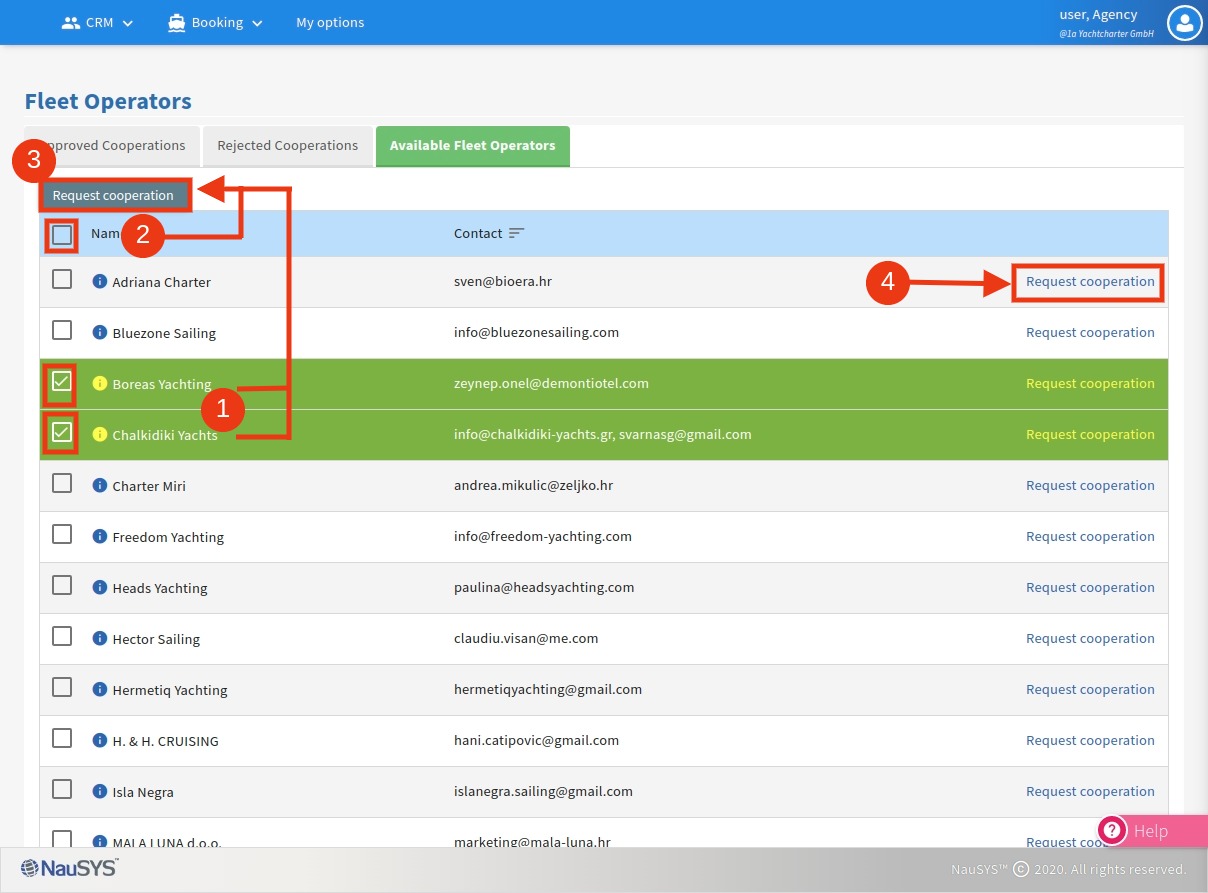Click the yellow info icon for Boreas Yachting

99,384
